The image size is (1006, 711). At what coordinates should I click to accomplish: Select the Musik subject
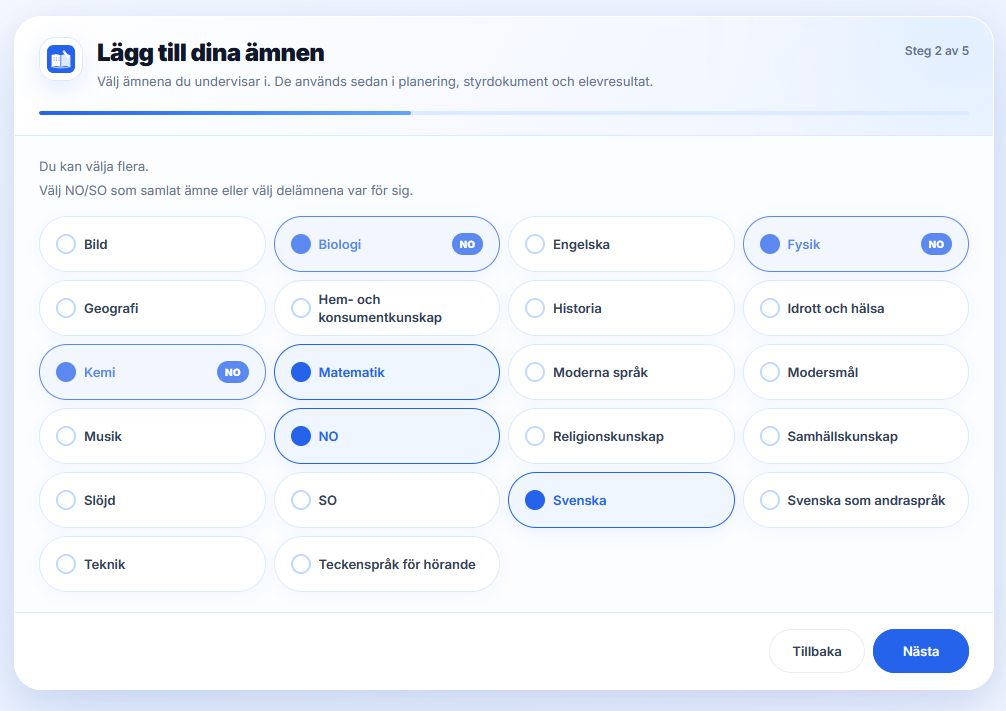[152, 436]
